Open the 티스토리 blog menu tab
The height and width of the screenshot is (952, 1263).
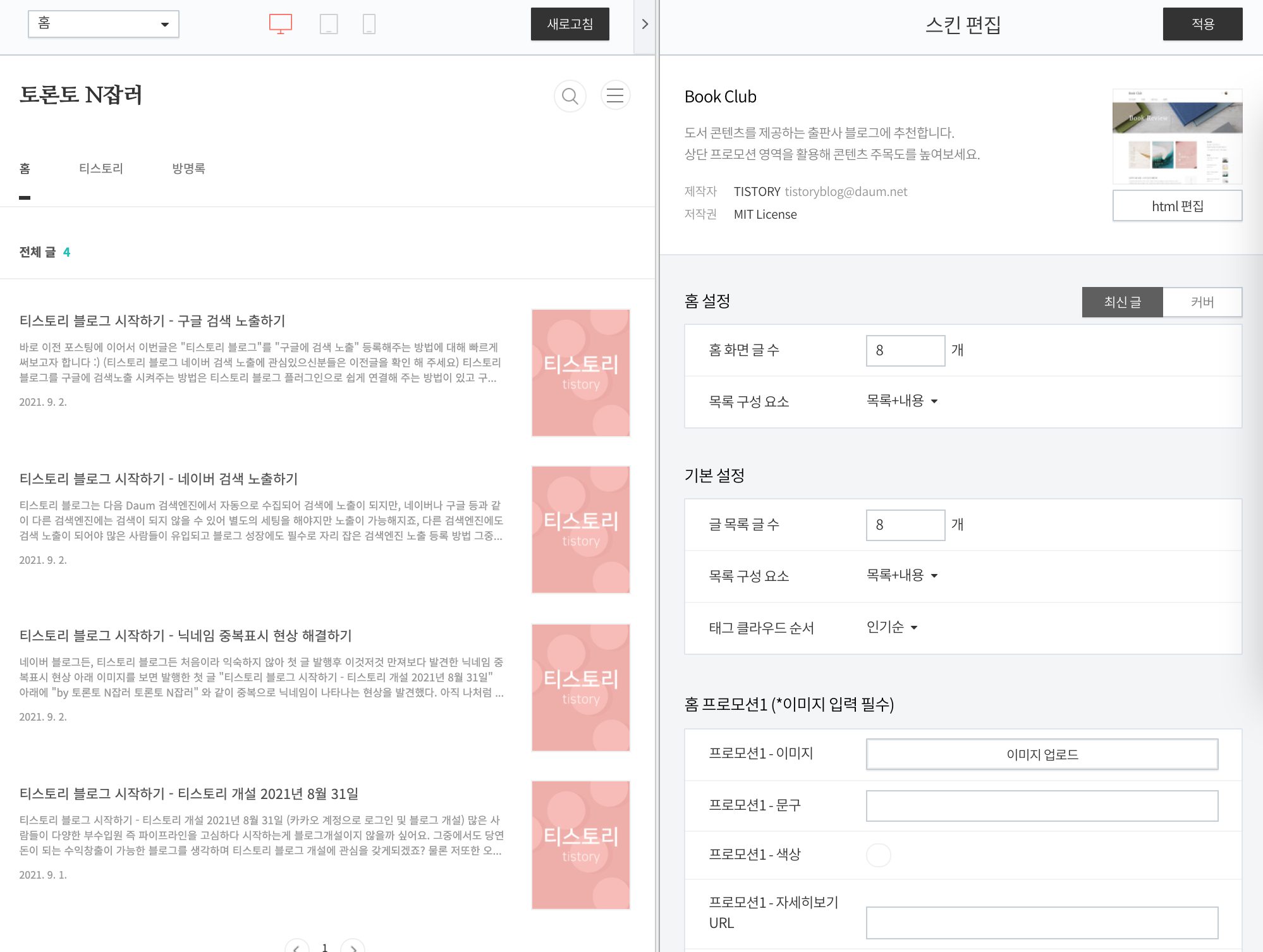[101, 168]
